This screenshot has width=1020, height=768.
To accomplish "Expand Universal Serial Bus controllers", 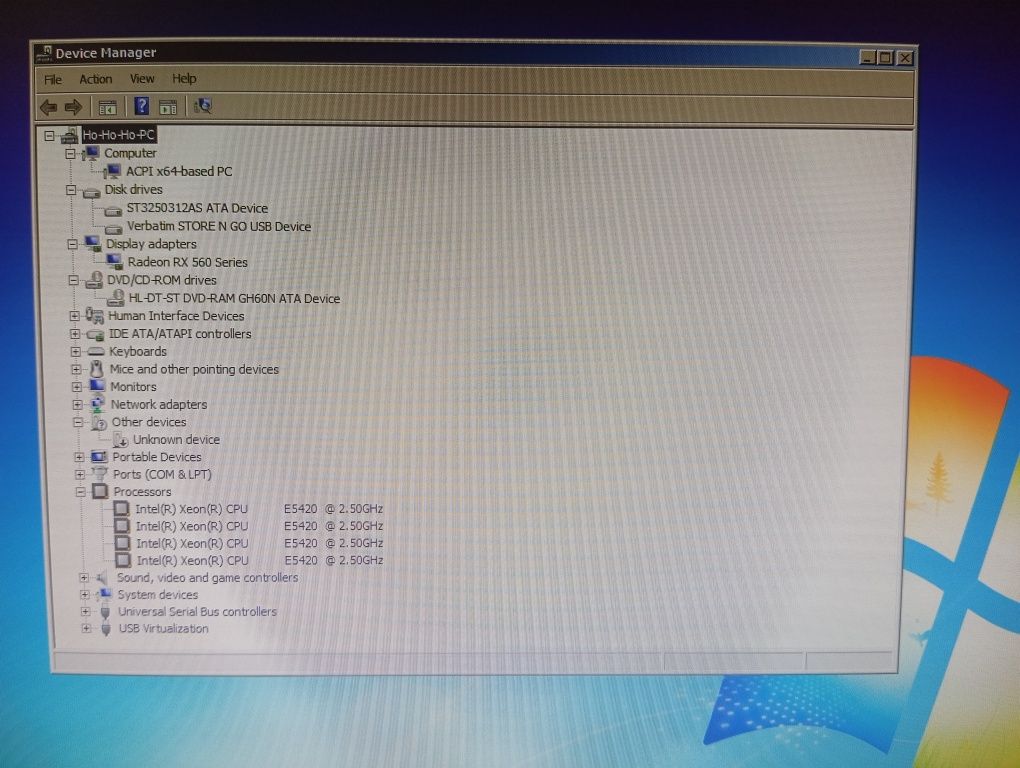I will coord(85,611).
